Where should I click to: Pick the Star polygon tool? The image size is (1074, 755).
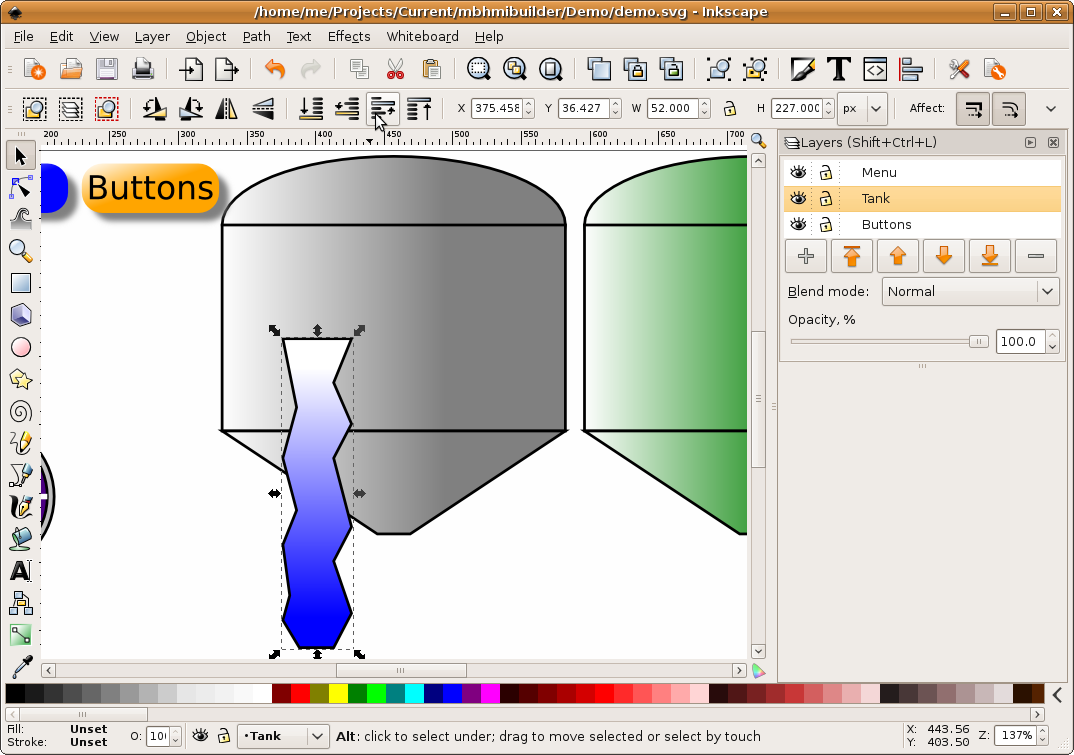(21, 379)
